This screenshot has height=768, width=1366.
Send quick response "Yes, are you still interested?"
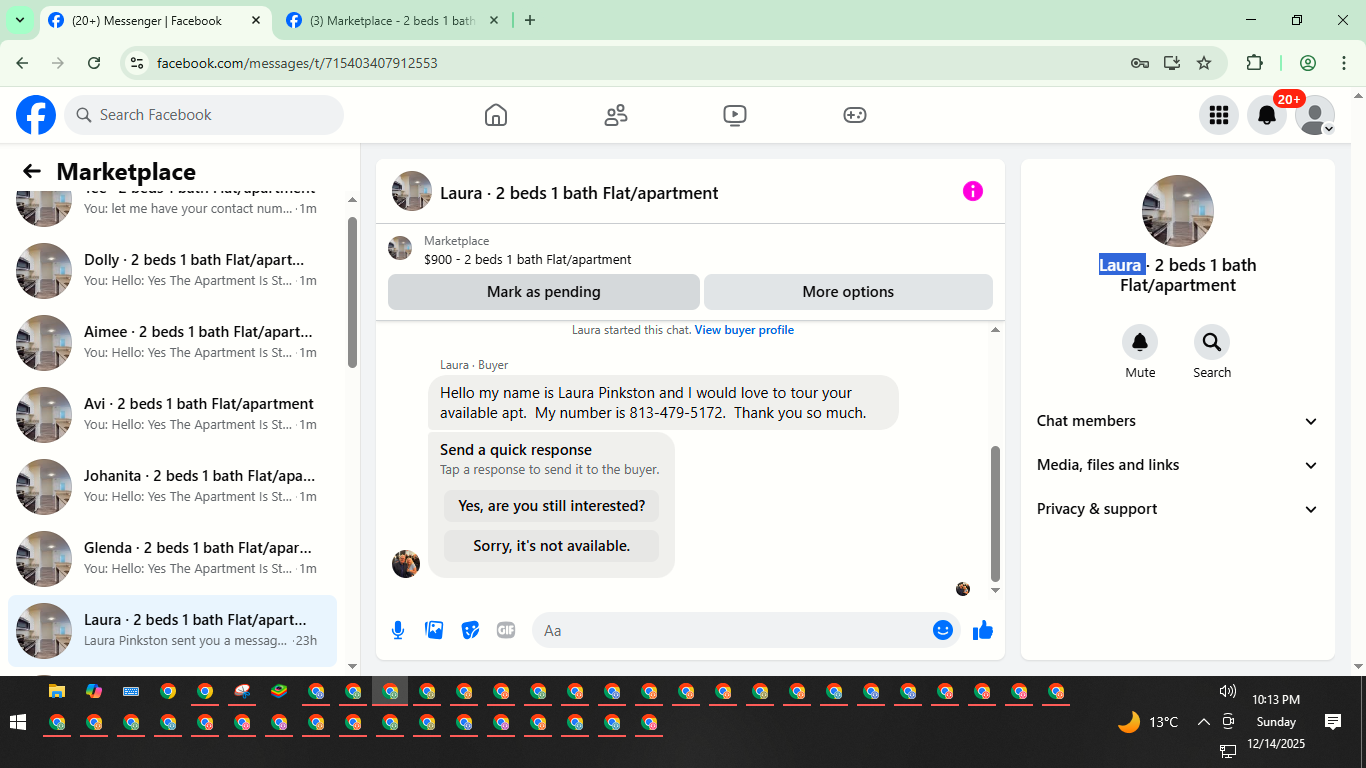coord(551,506)
